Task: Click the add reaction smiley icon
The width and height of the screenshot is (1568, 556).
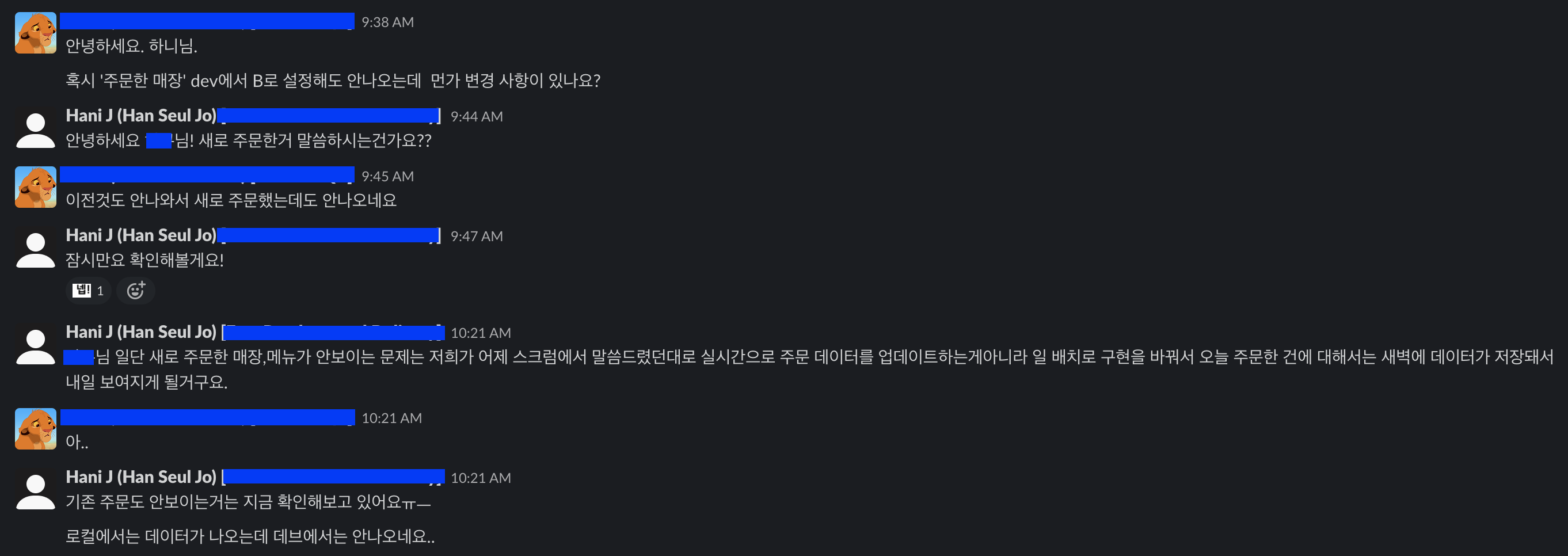Action: [x=135, y=290]
